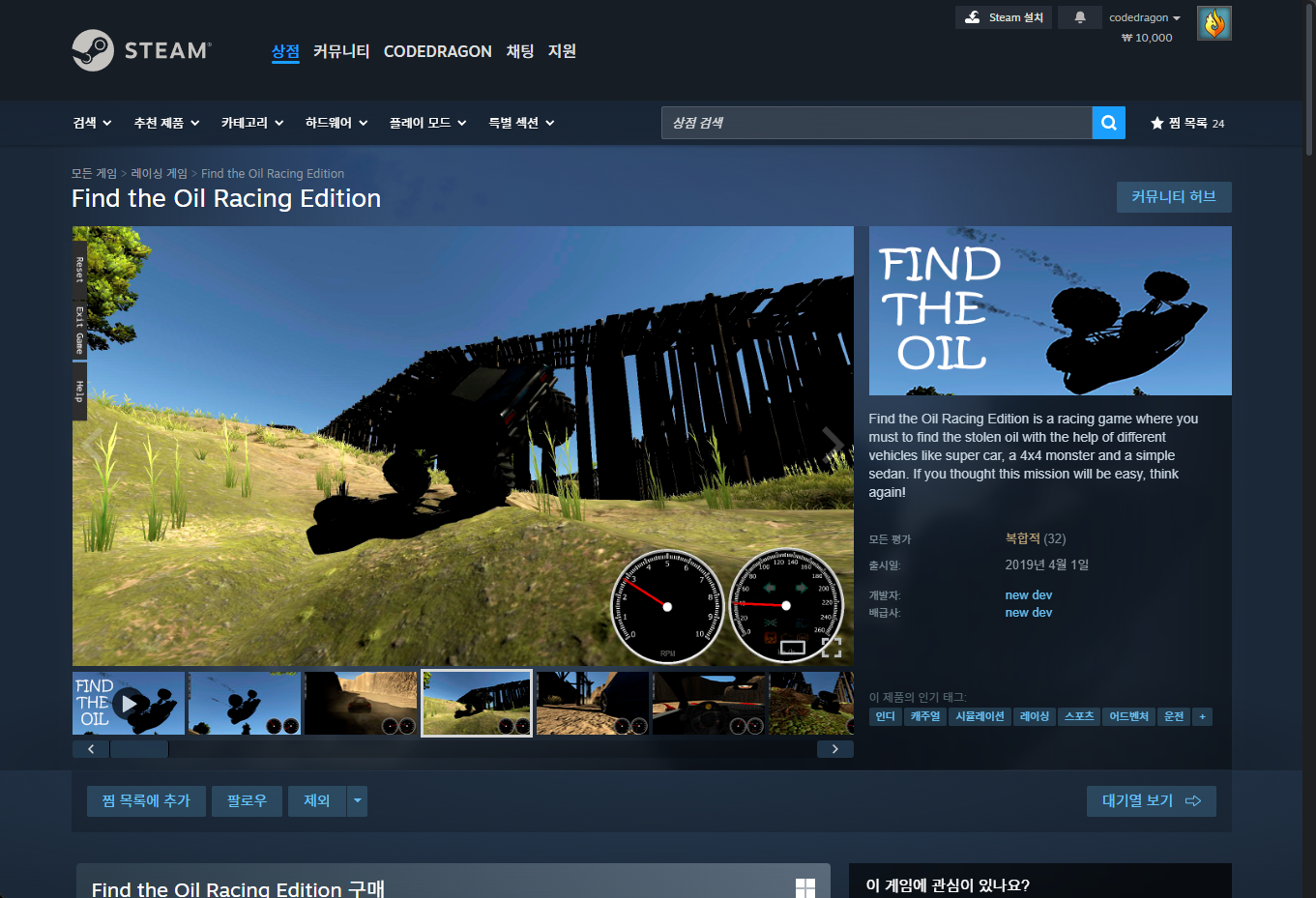Select the dark canyon car thumbnail
The image size is (1316, 898).
tap(361, 704)
